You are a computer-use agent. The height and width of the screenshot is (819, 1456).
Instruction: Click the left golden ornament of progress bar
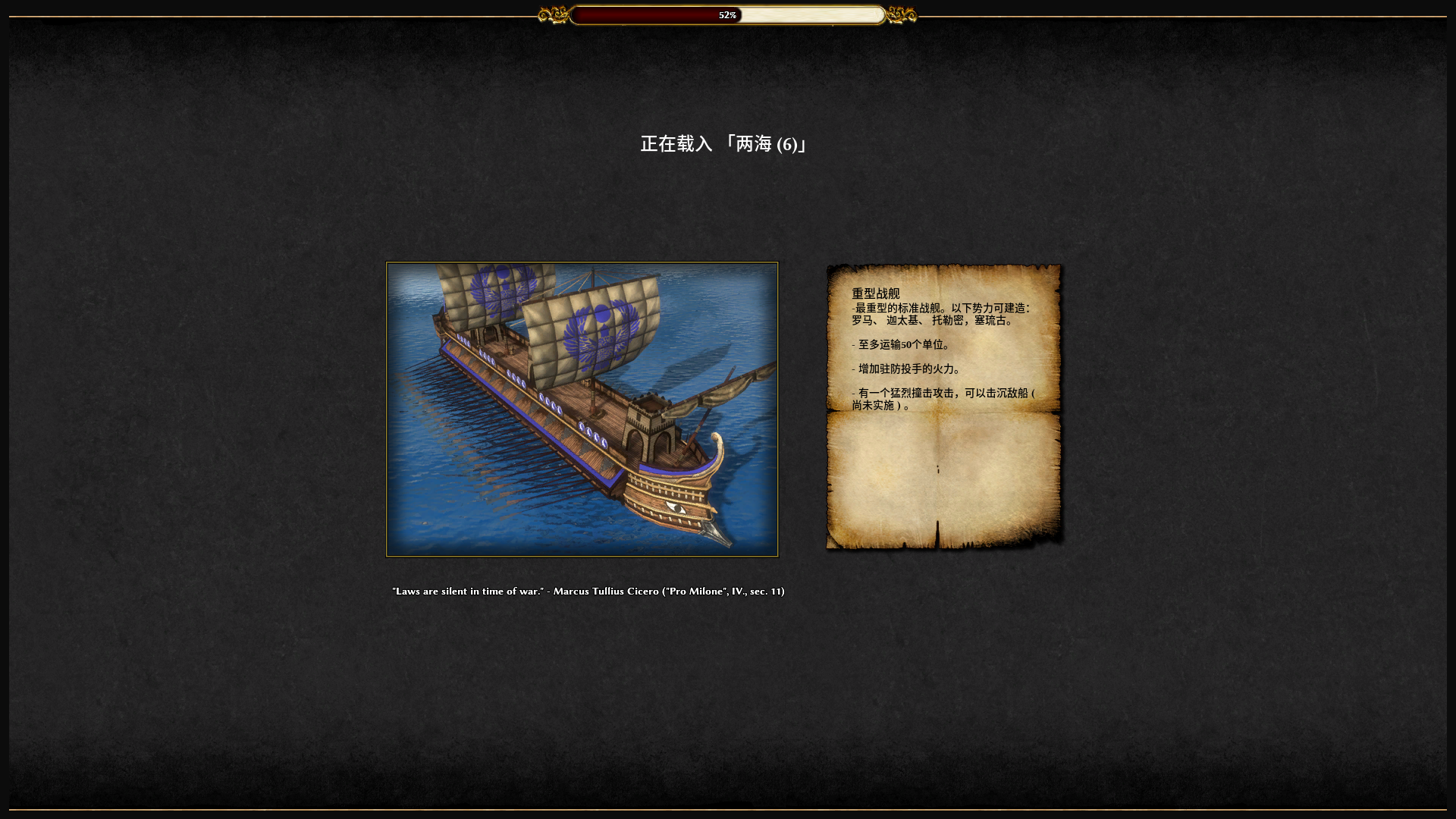point(554,15)
